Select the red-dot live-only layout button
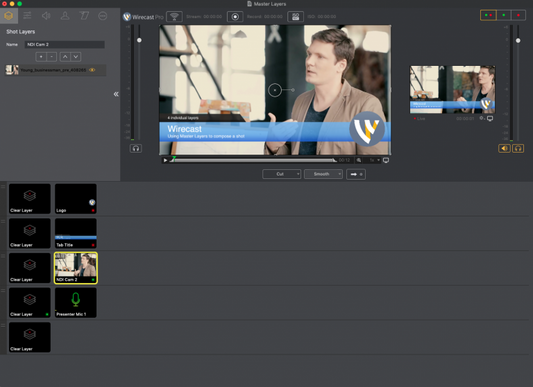 coord(518,15)
